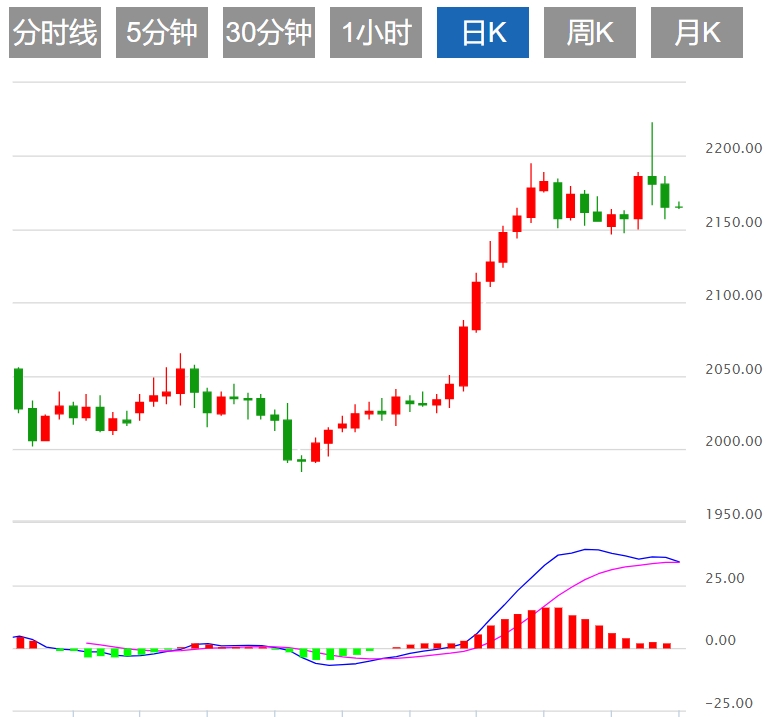Click the -25.00 MACD axis label
This screenshot has width=766, height=717.
tap(733, 703)
